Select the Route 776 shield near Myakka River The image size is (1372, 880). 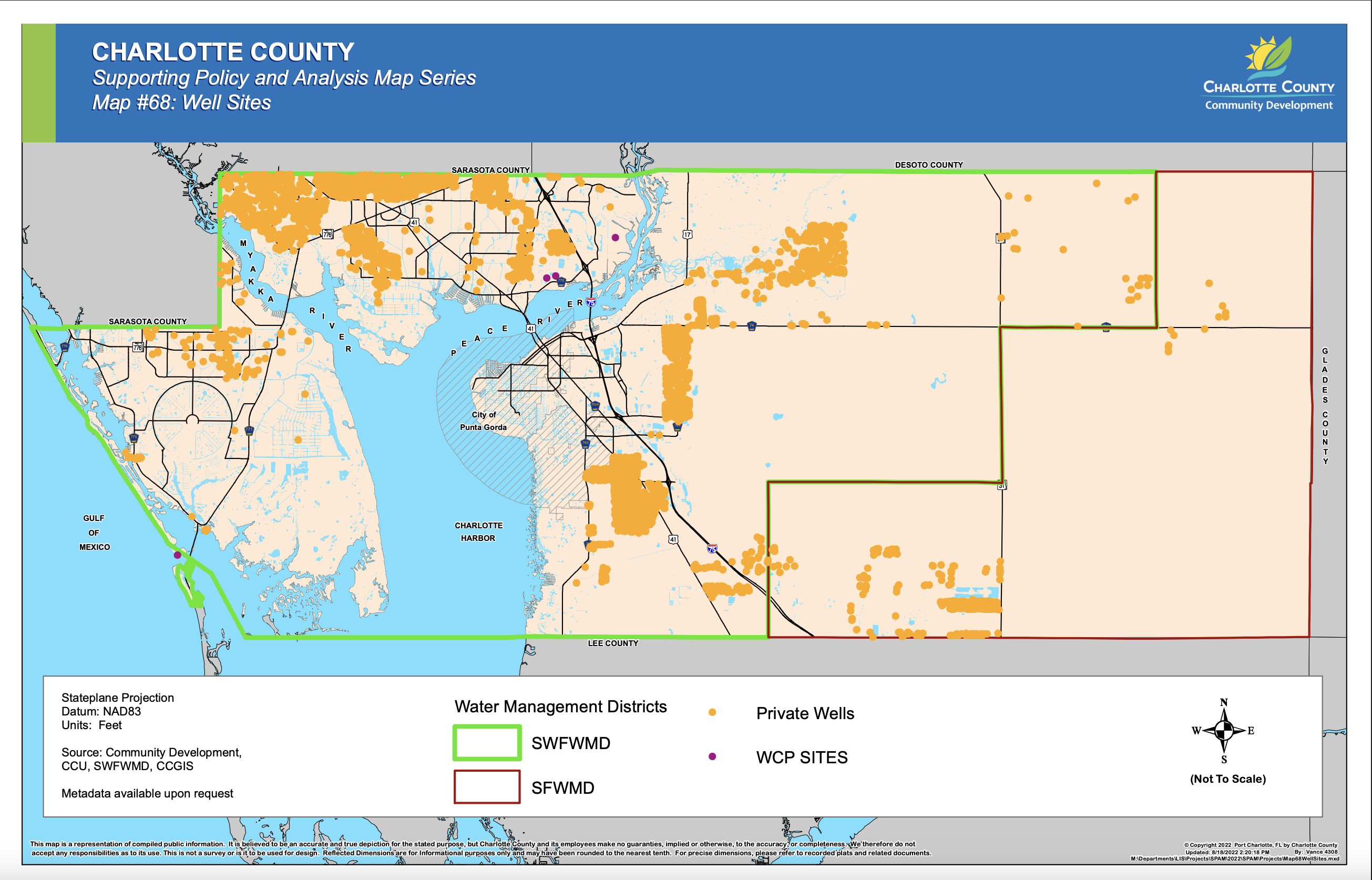(328, 236)
